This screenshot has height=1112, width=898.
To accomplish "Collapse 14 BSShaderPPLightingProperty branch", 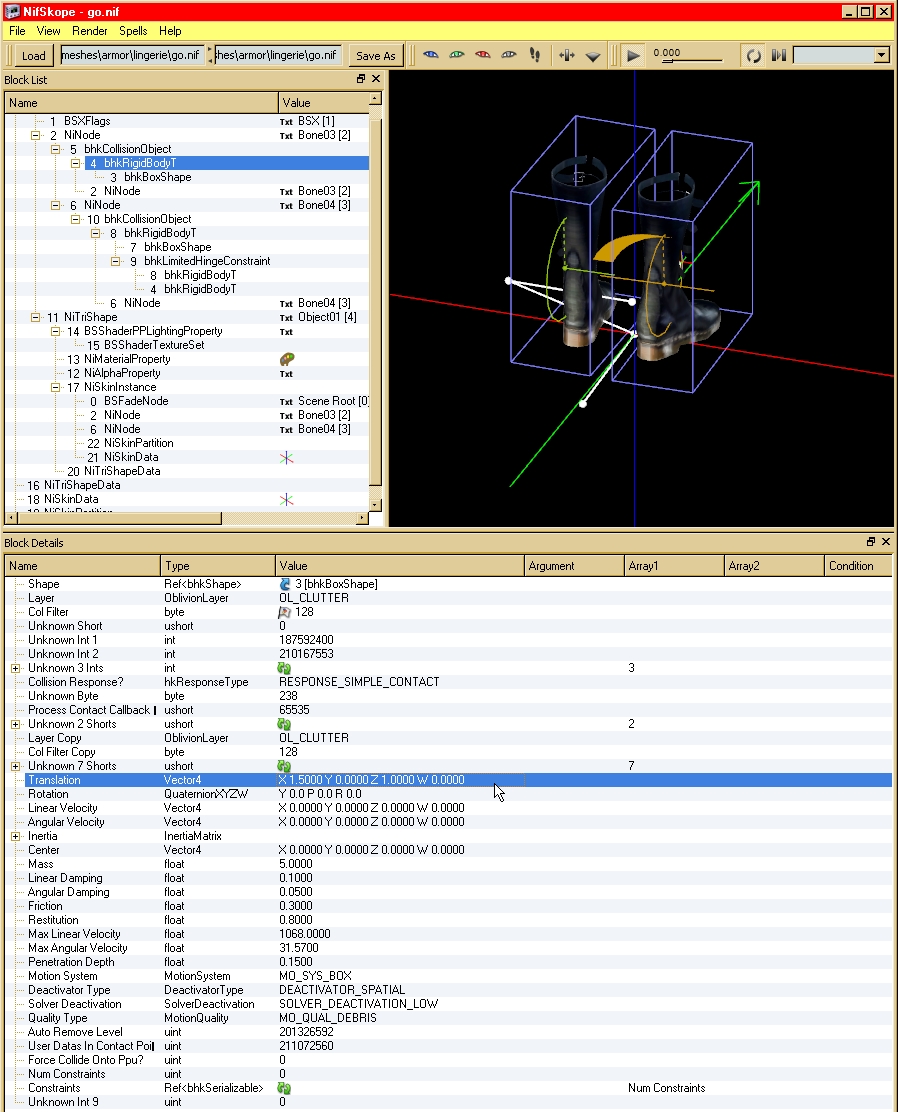I will (55, 331).
